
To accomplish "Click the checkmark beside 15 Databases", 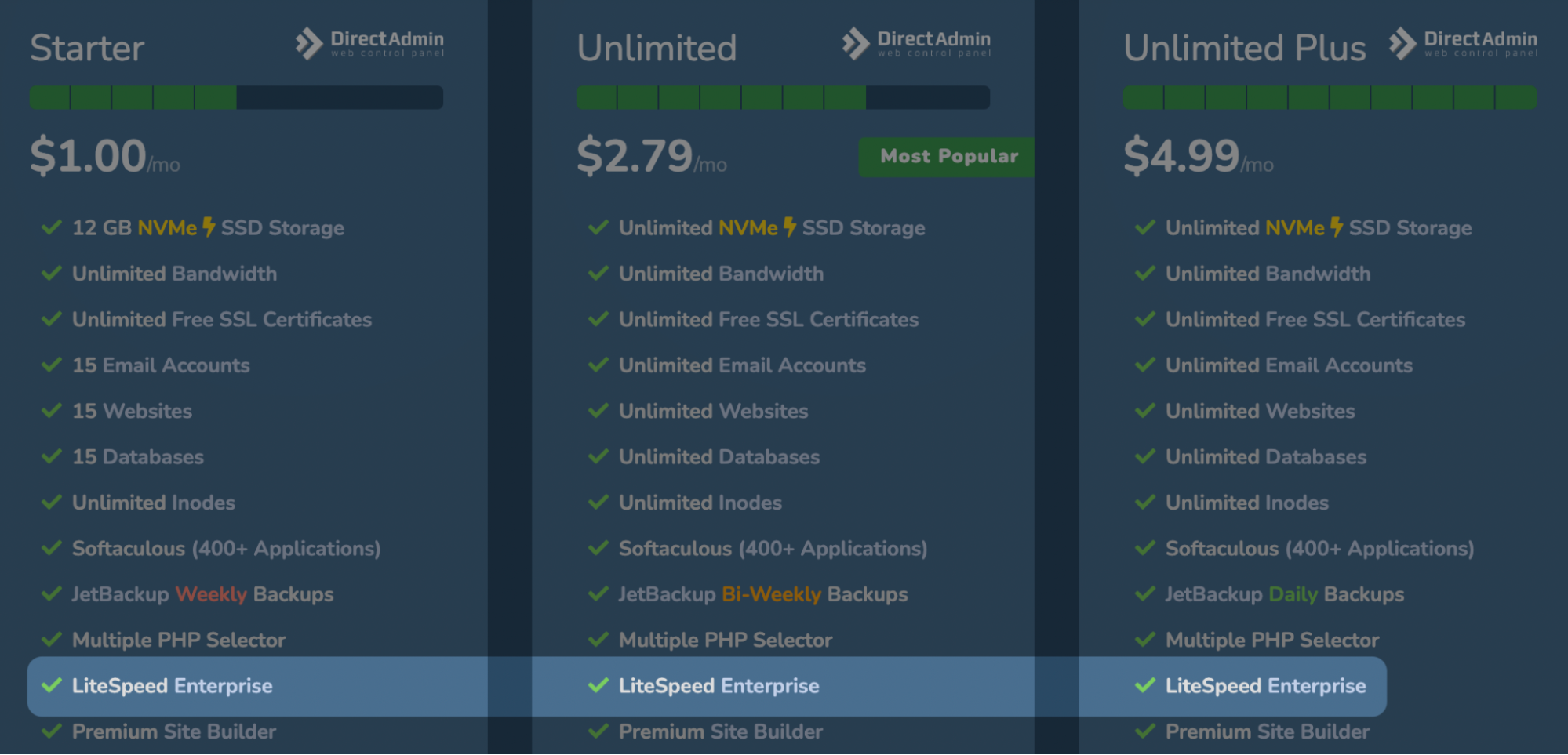I will [x=52, y=456].
